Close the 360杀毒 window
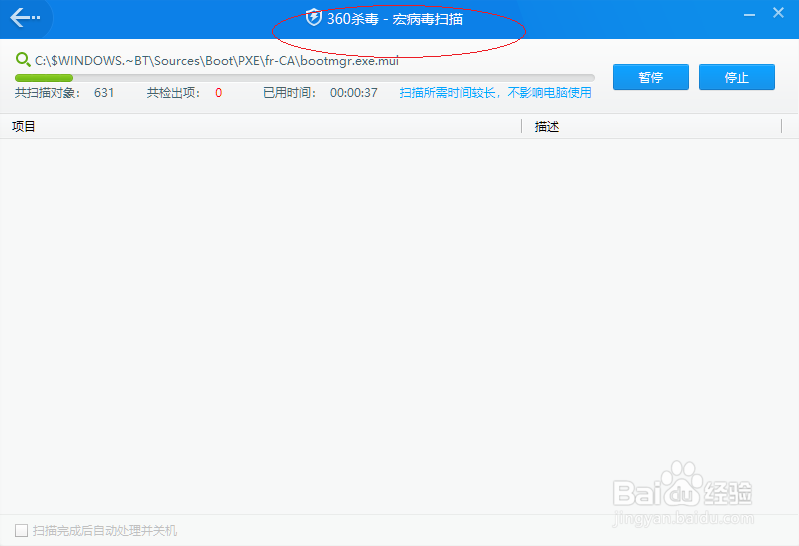 point(778,13)
